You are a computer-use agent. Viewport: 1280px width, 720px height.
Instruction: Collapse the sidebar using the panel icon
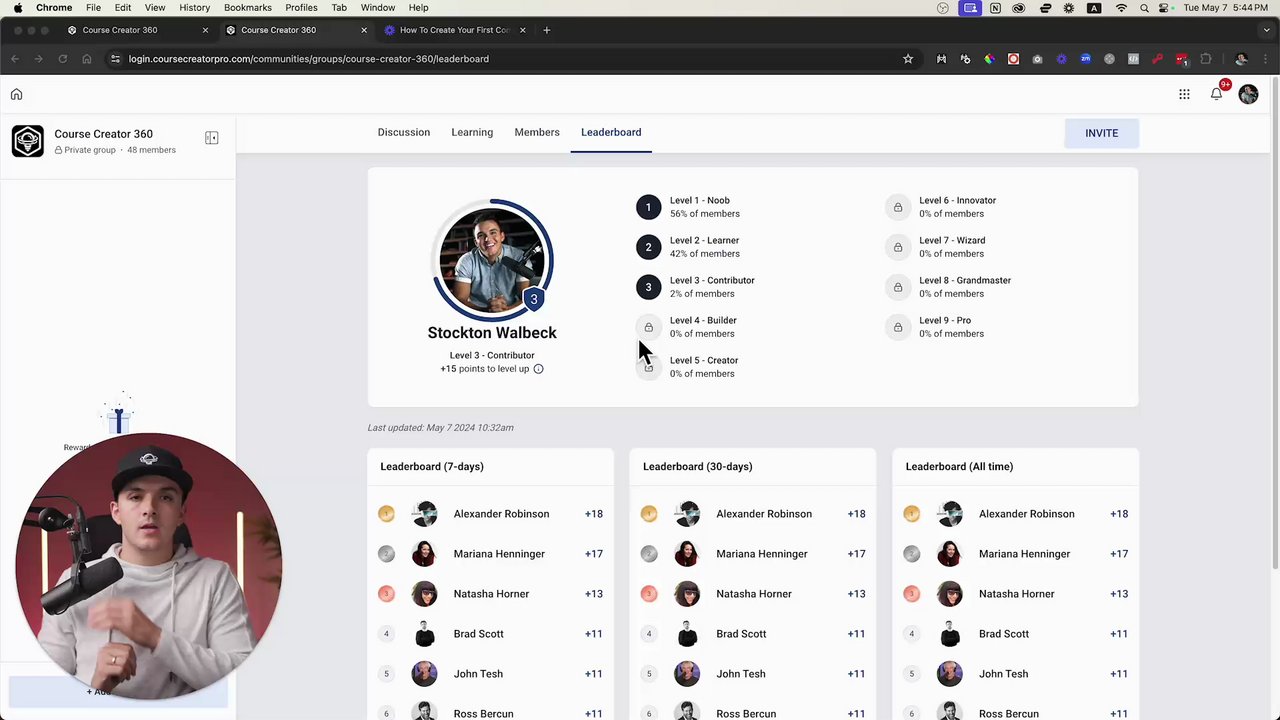[211, 138]
